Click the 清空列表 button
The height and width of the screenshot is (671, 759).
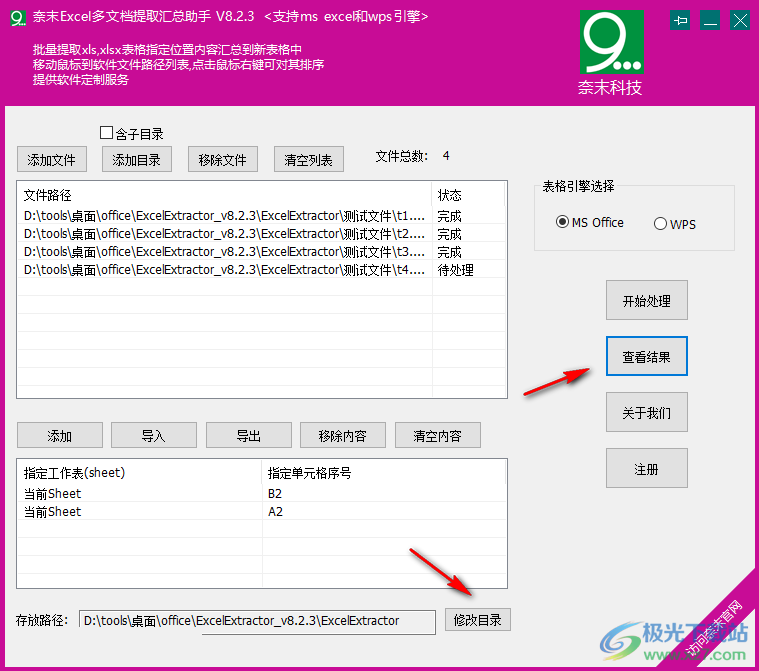[309, 159]
